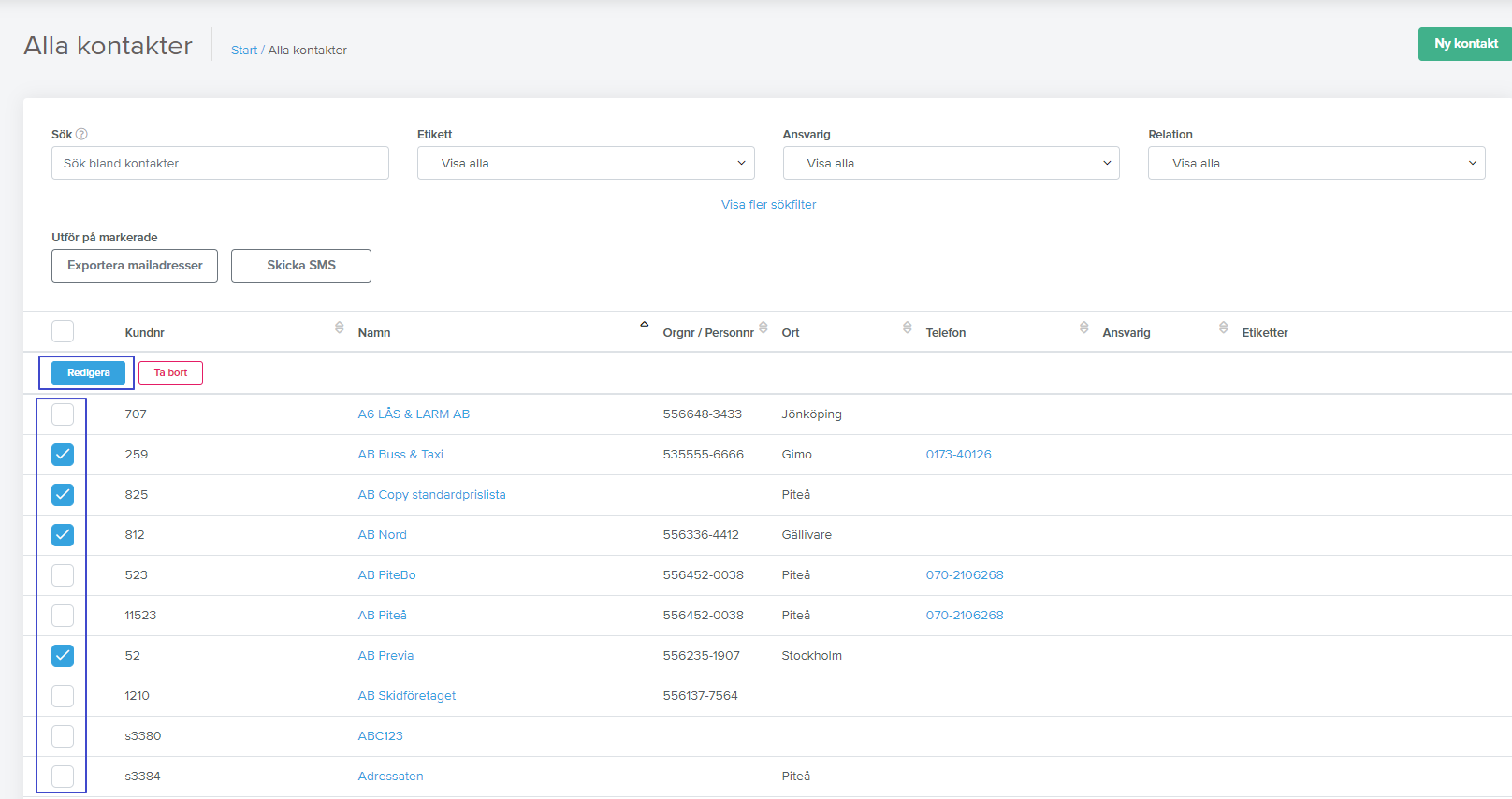This screenshot has width=1512, height=799.
Task: Click orgnr 556648-3433
Action: click(x=702, y=414)
